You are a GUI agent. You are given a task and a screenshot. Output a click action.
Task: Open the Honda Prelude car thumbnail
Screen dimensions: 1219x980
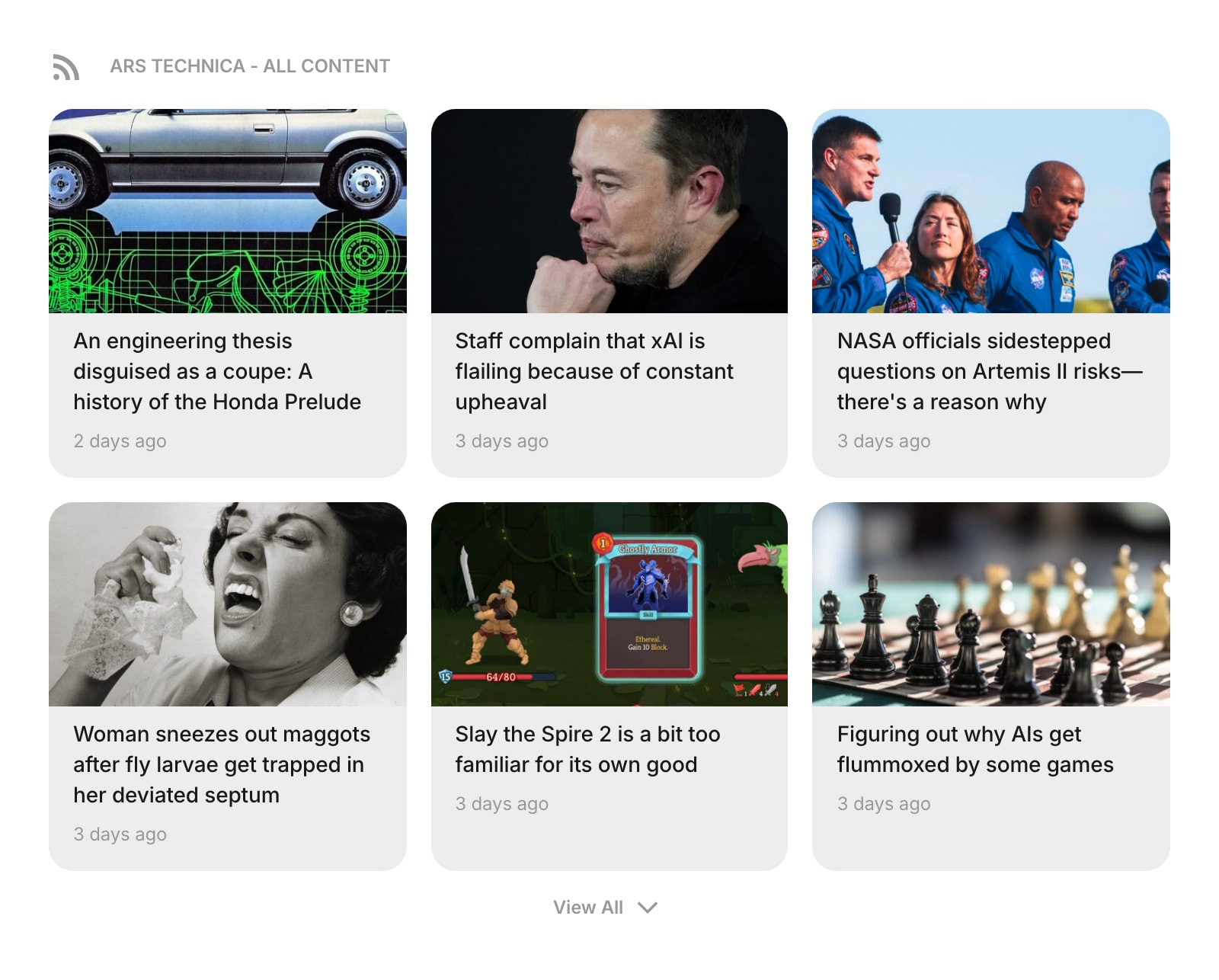pyautogui.click(x=228, y=211)
